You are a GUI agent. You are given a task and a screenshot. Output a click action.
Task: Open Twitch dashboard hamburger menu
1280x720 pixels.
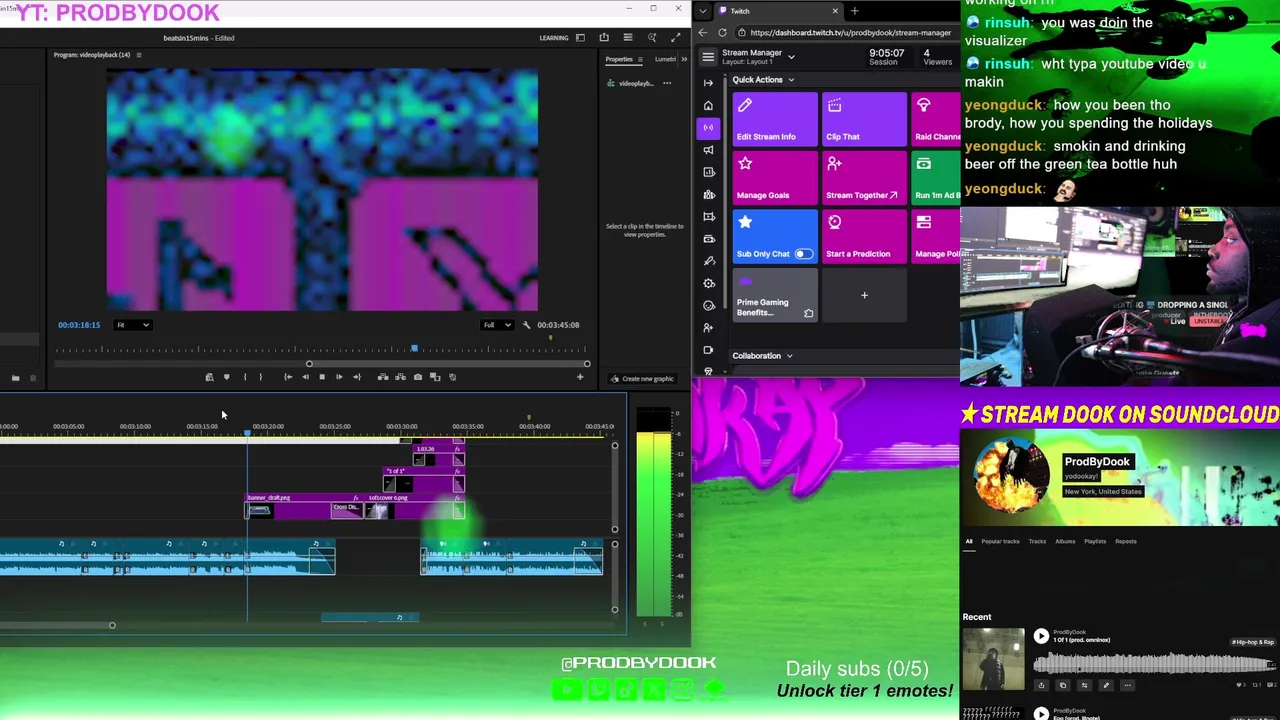pos(708,57)
